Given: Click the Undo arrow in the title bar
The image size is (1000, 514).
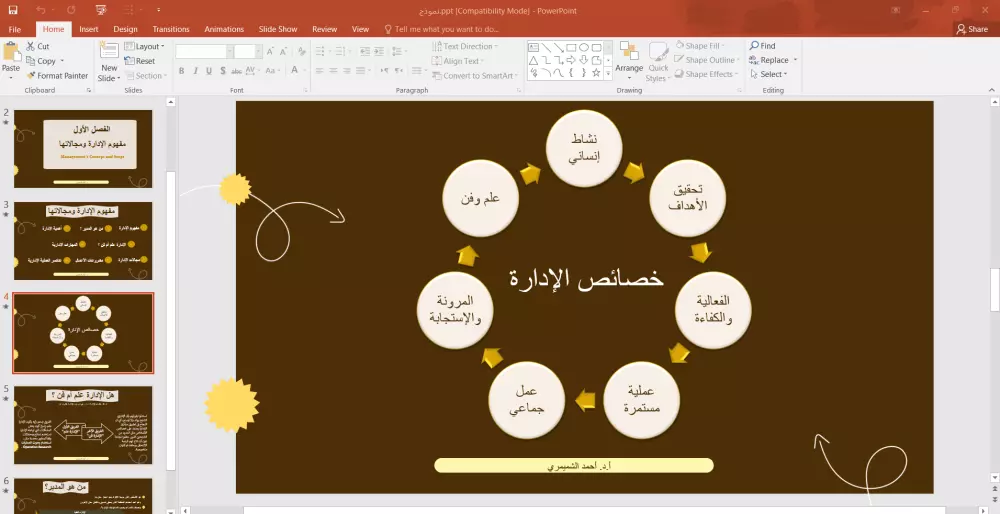Looking at the screenshot, I should [41, 10].
